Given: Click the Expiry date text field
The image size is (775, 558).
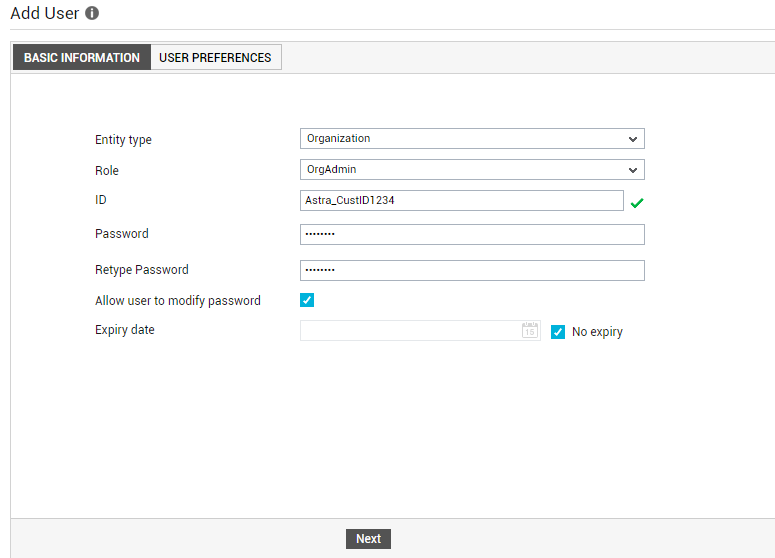Looking at the screenshot, I should pyautogui.click(x=410, y=330).
